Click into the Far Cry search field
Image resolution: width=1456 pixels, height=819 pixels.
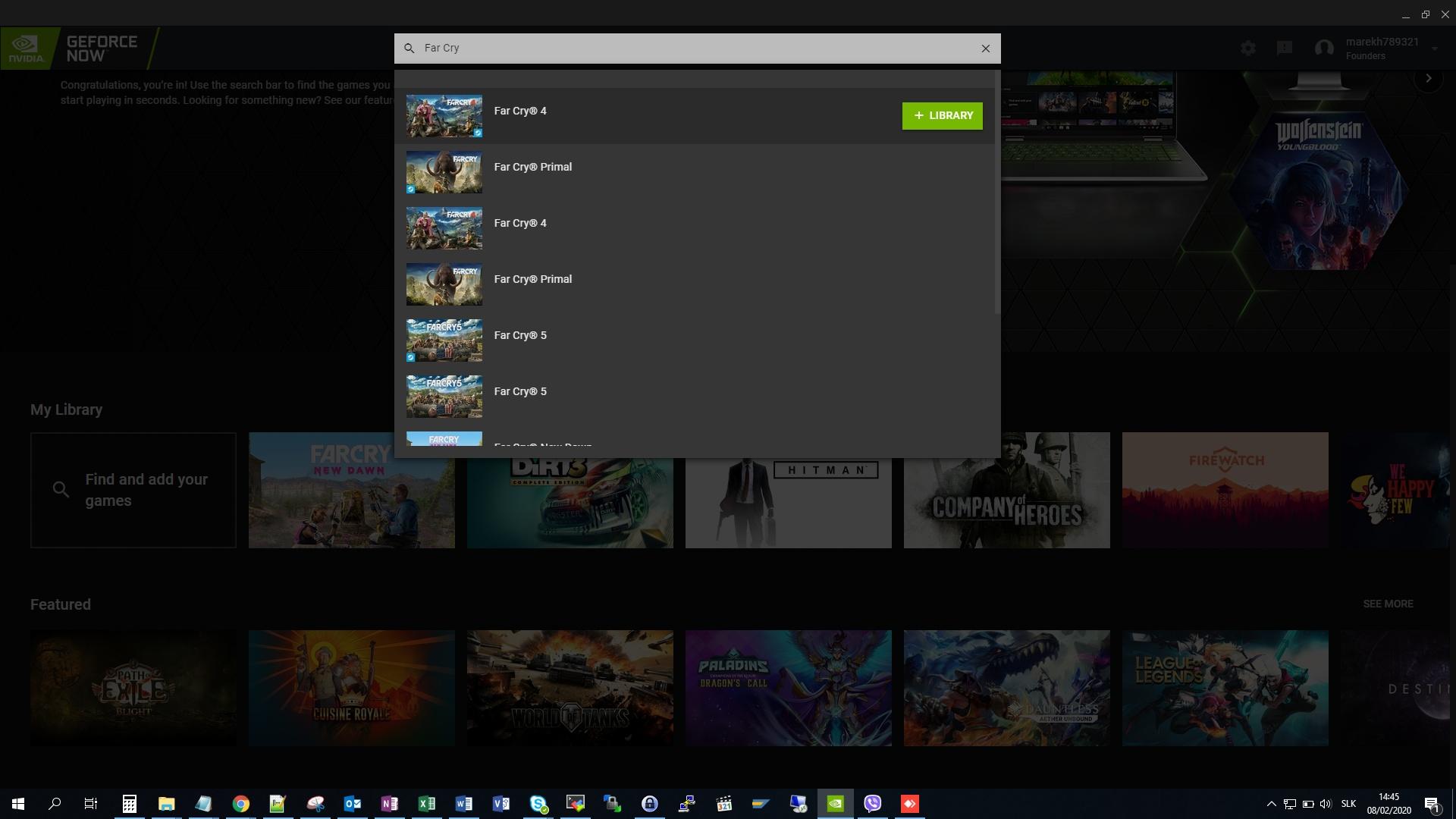point(696,49)
